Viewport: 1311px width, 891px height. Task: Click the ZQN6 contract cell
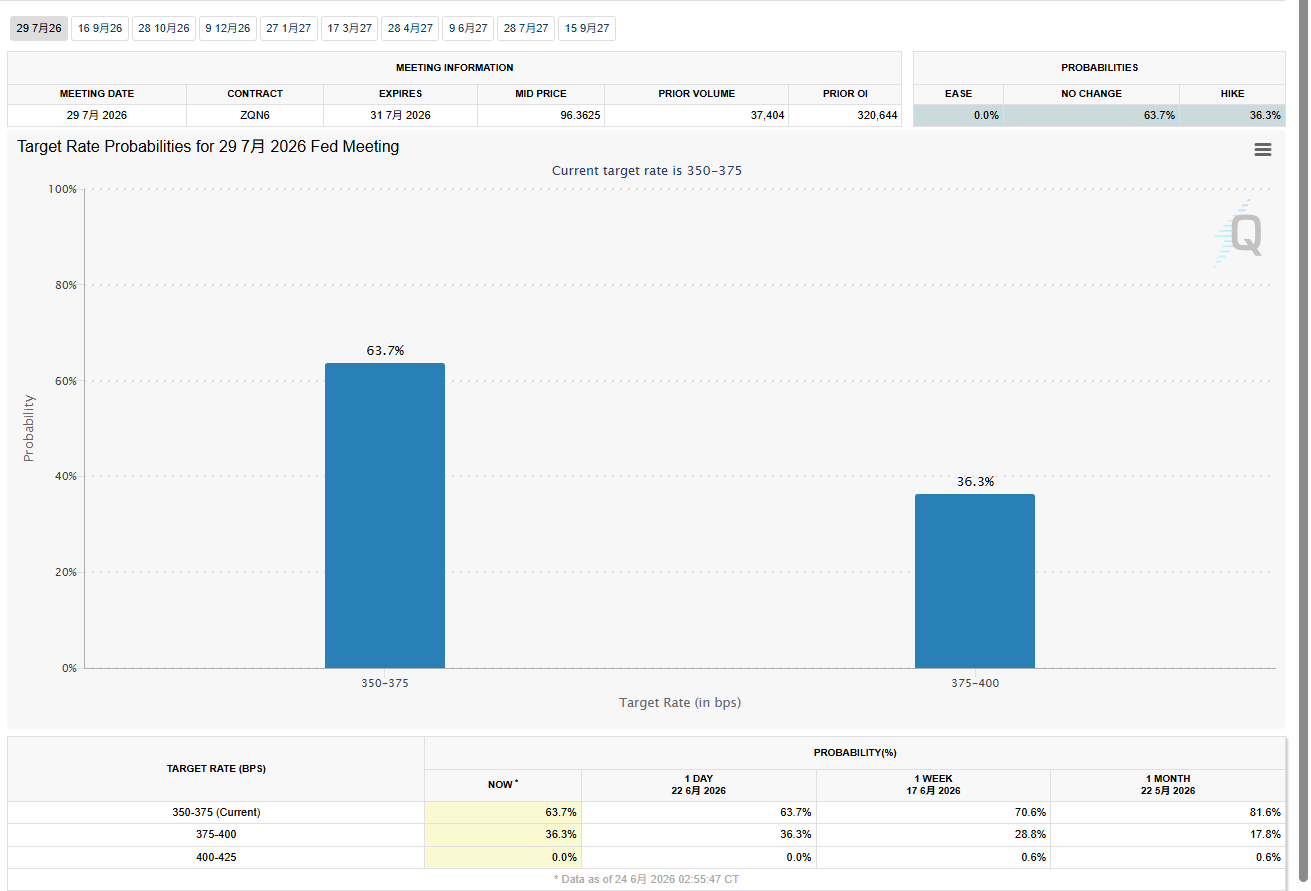255,115
